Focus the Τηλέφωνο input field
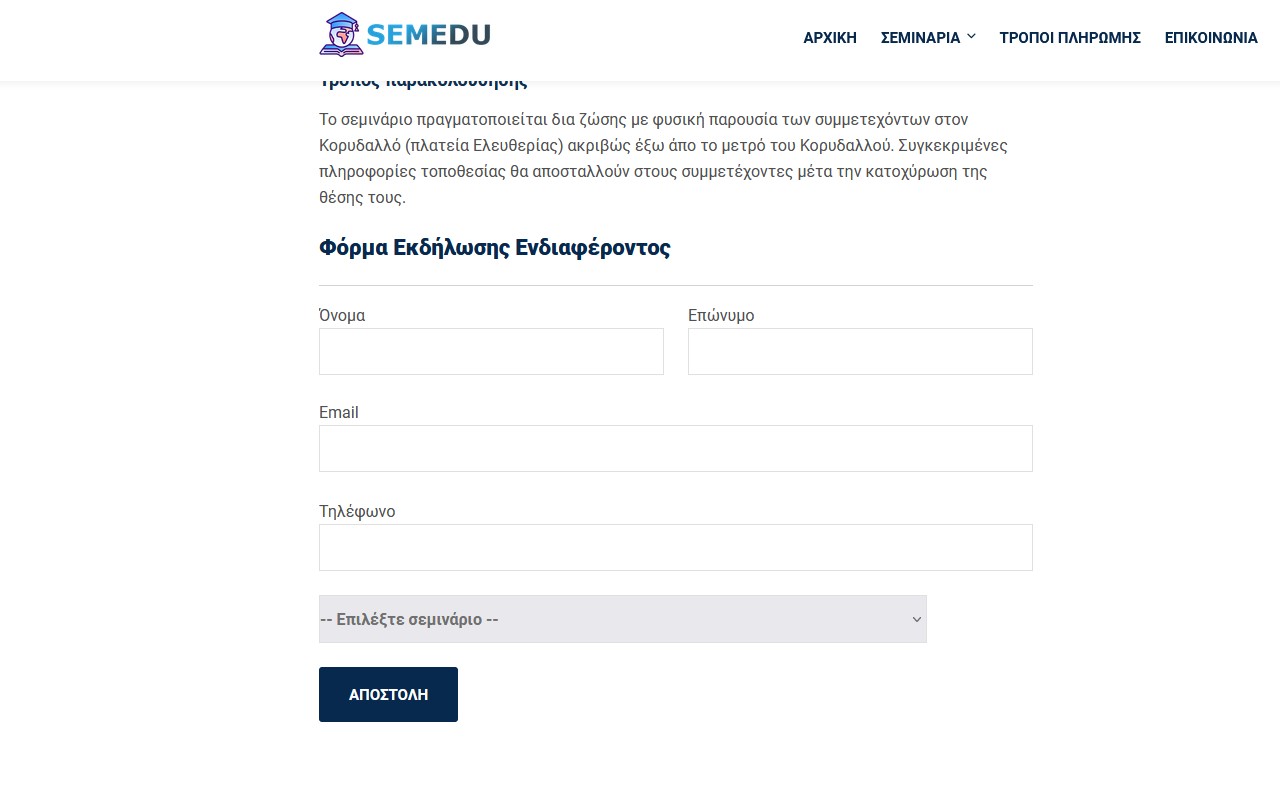The image size is (1280, 800). click(x=675, y=548)
